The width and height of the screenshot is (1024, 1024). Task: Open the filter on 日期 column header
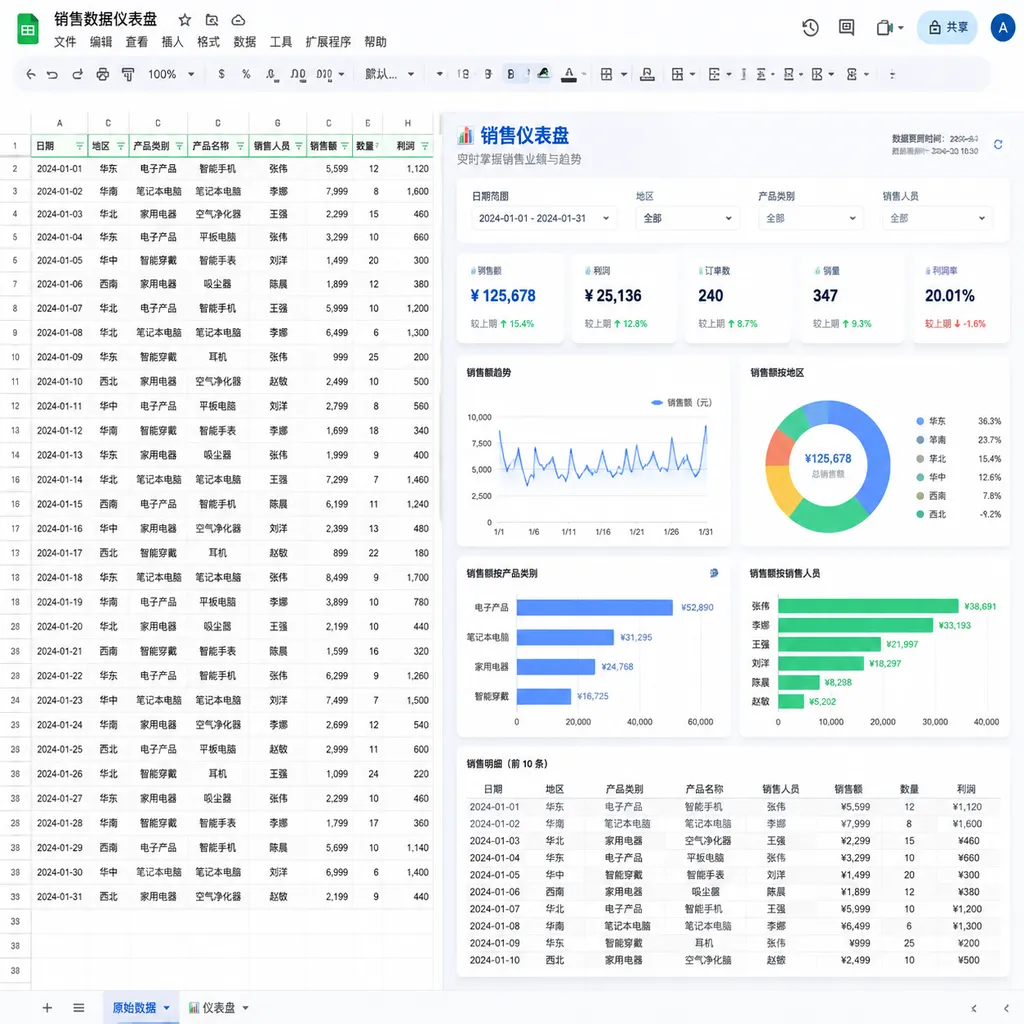point(80,146)
